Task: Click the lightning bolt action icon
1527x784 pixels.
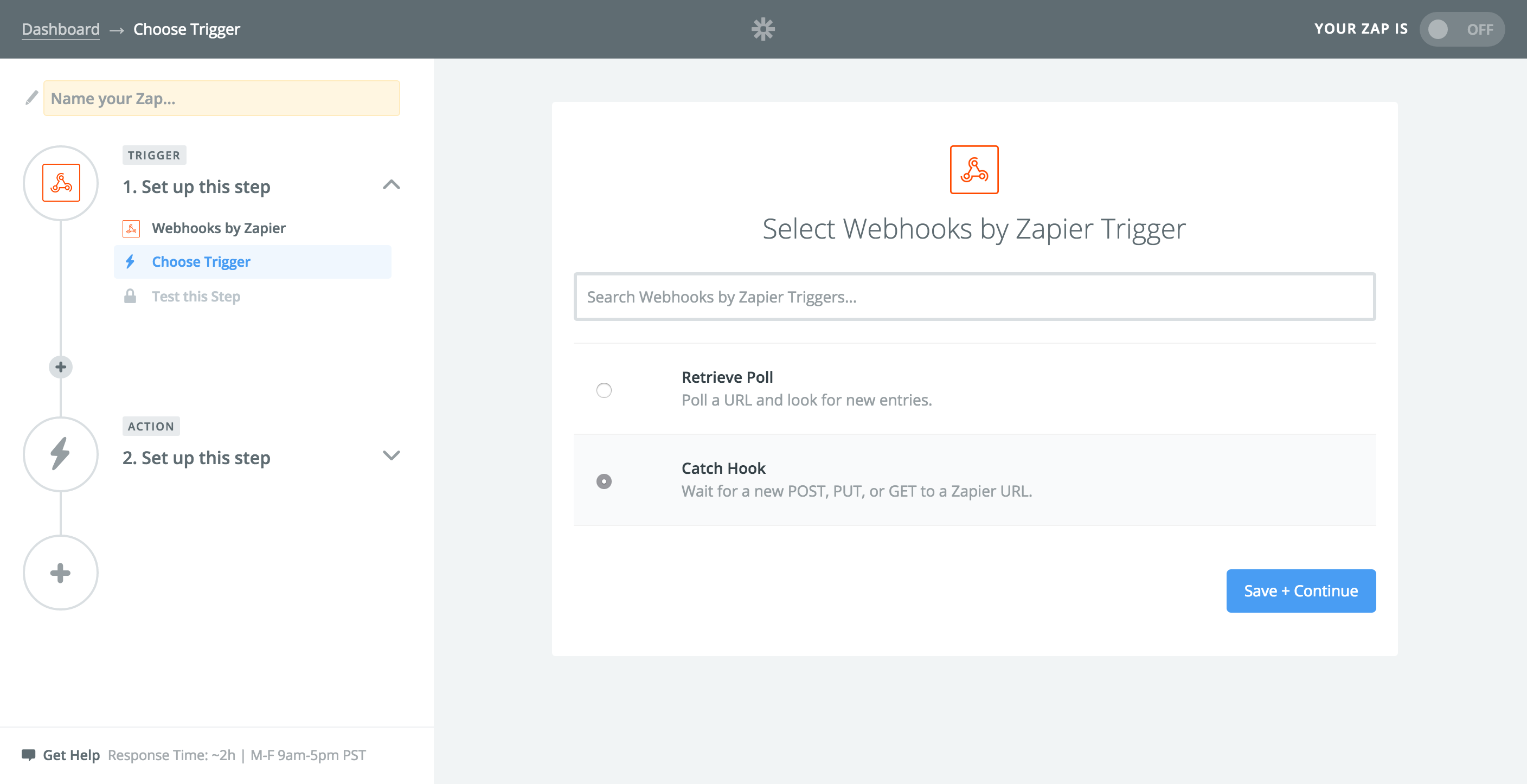Action: coord(60,457)
